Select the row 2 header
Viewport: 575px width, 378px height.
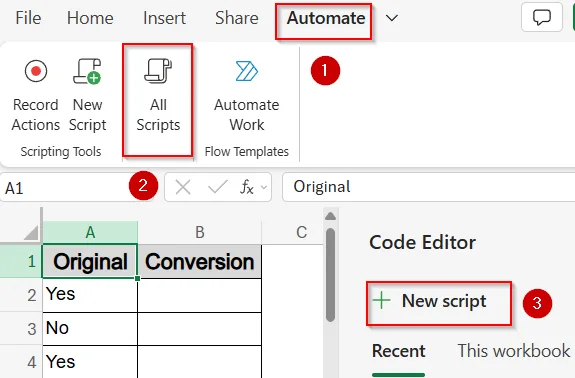(21, 295)
